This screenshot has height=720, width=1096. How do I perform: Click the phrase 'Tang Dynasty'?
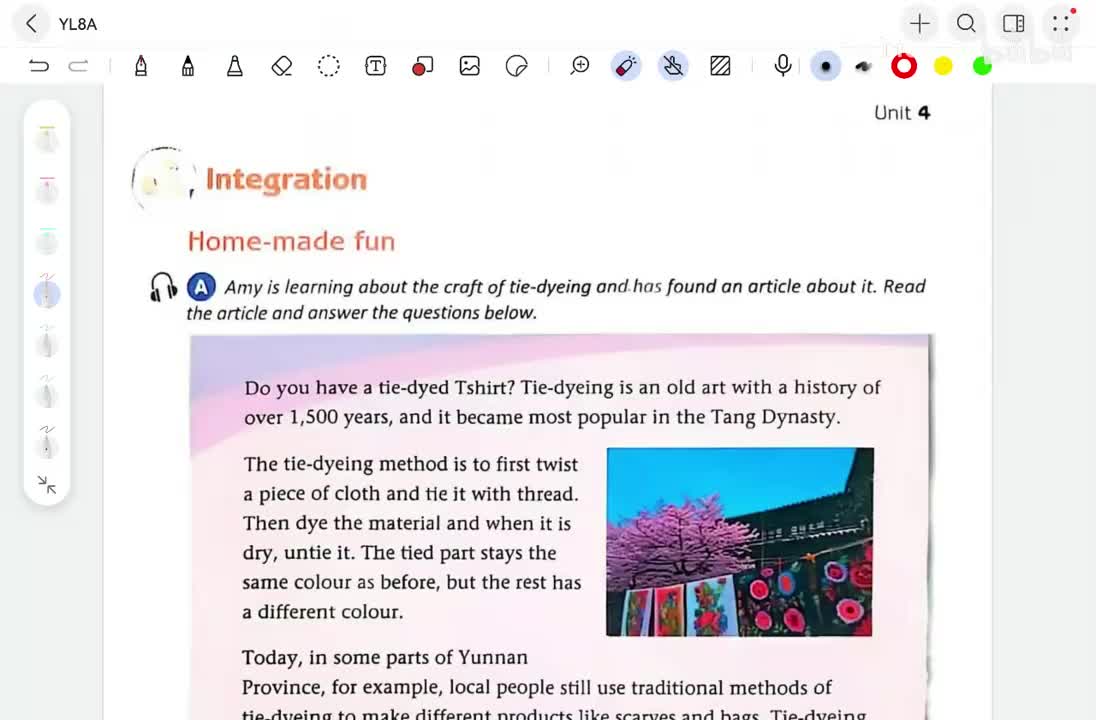[x=773, y=417]
